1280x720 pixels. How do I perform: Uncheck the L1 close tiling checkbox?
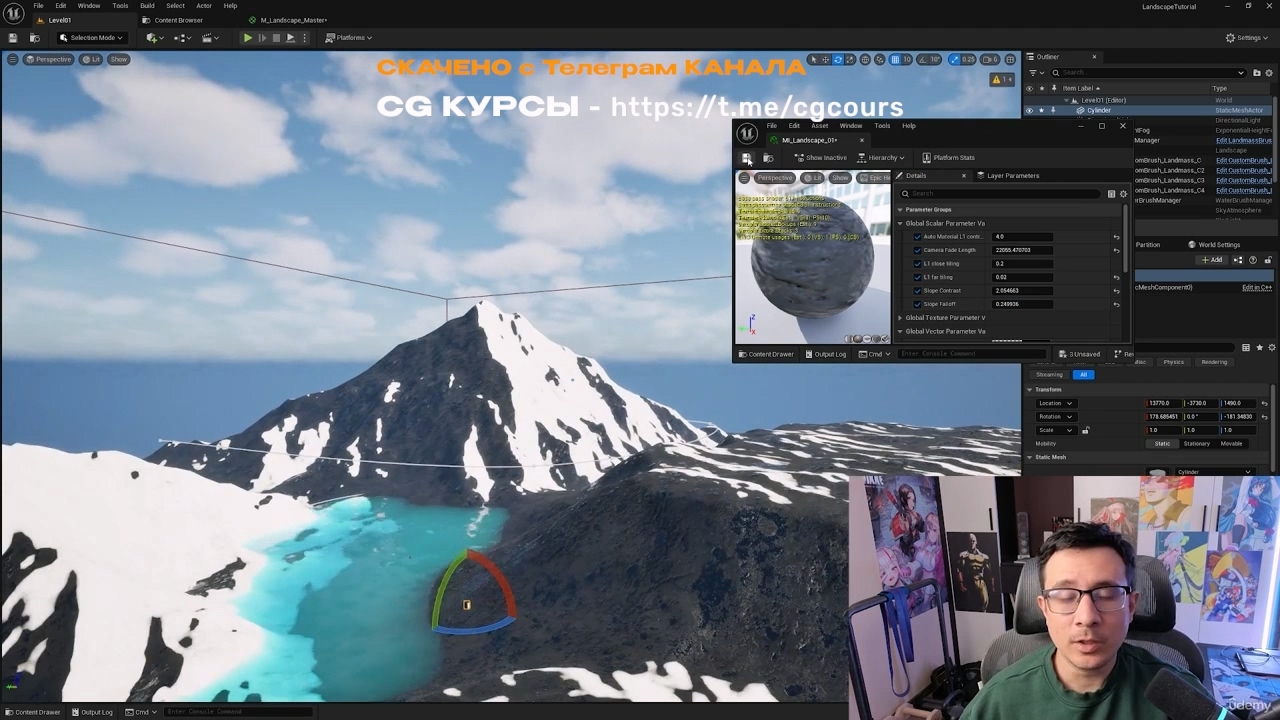[918, 264]
